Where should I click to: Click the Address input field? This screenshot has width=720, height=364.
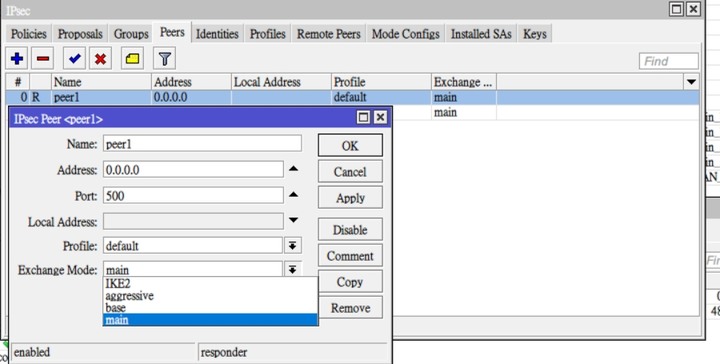click(193, 170)
